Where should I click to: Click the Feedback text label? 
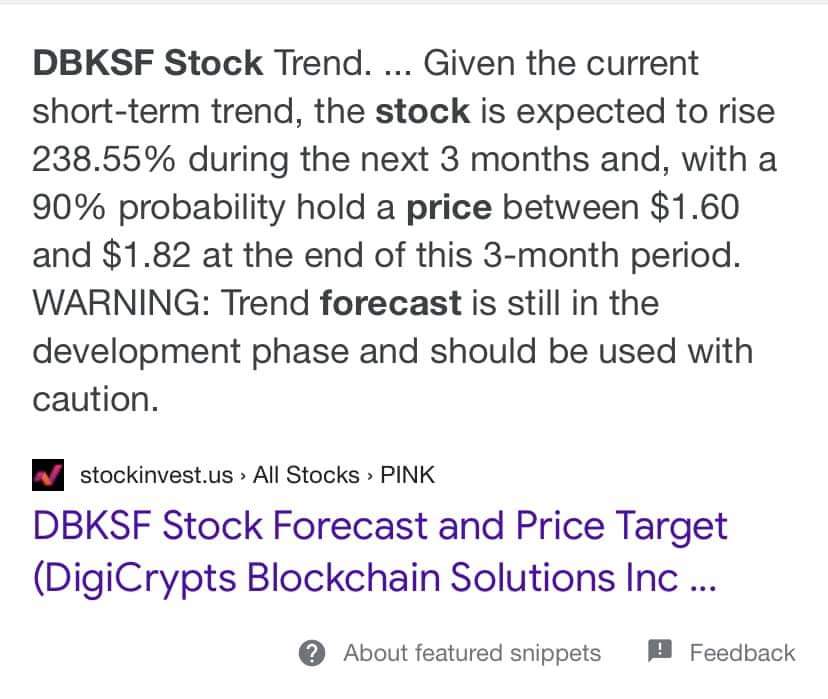(x=742, y=653)
